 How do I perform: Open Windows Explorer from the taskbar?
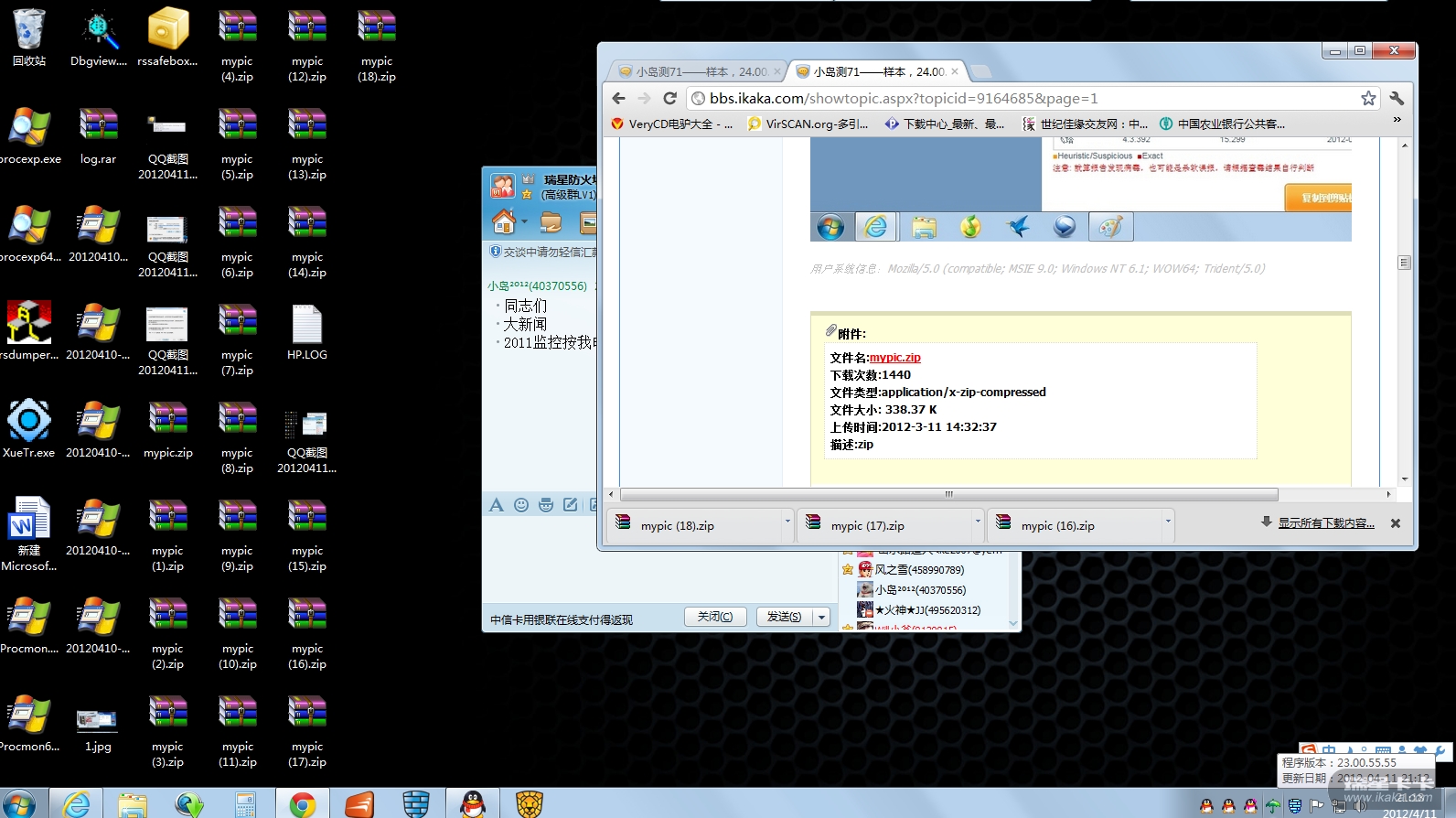pos(133,804)
